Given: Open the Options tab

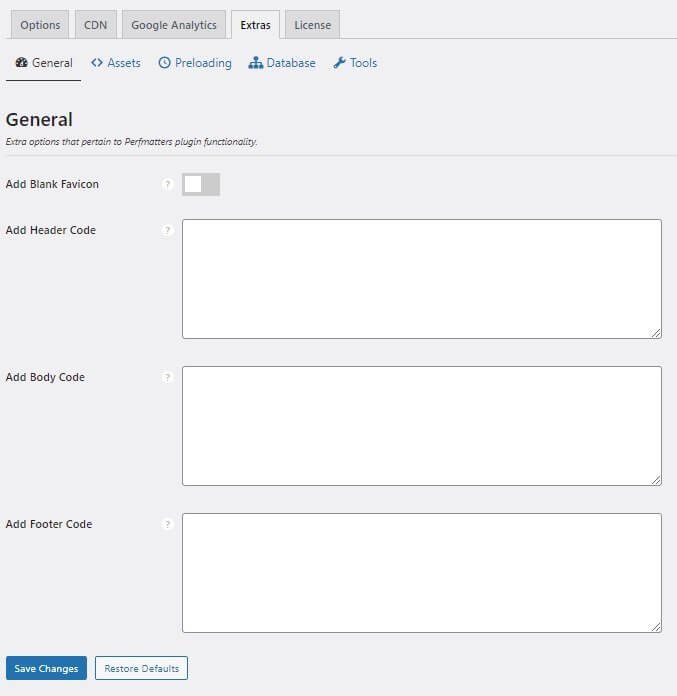Looking at the screenshot, I should [x=40, y=25].
